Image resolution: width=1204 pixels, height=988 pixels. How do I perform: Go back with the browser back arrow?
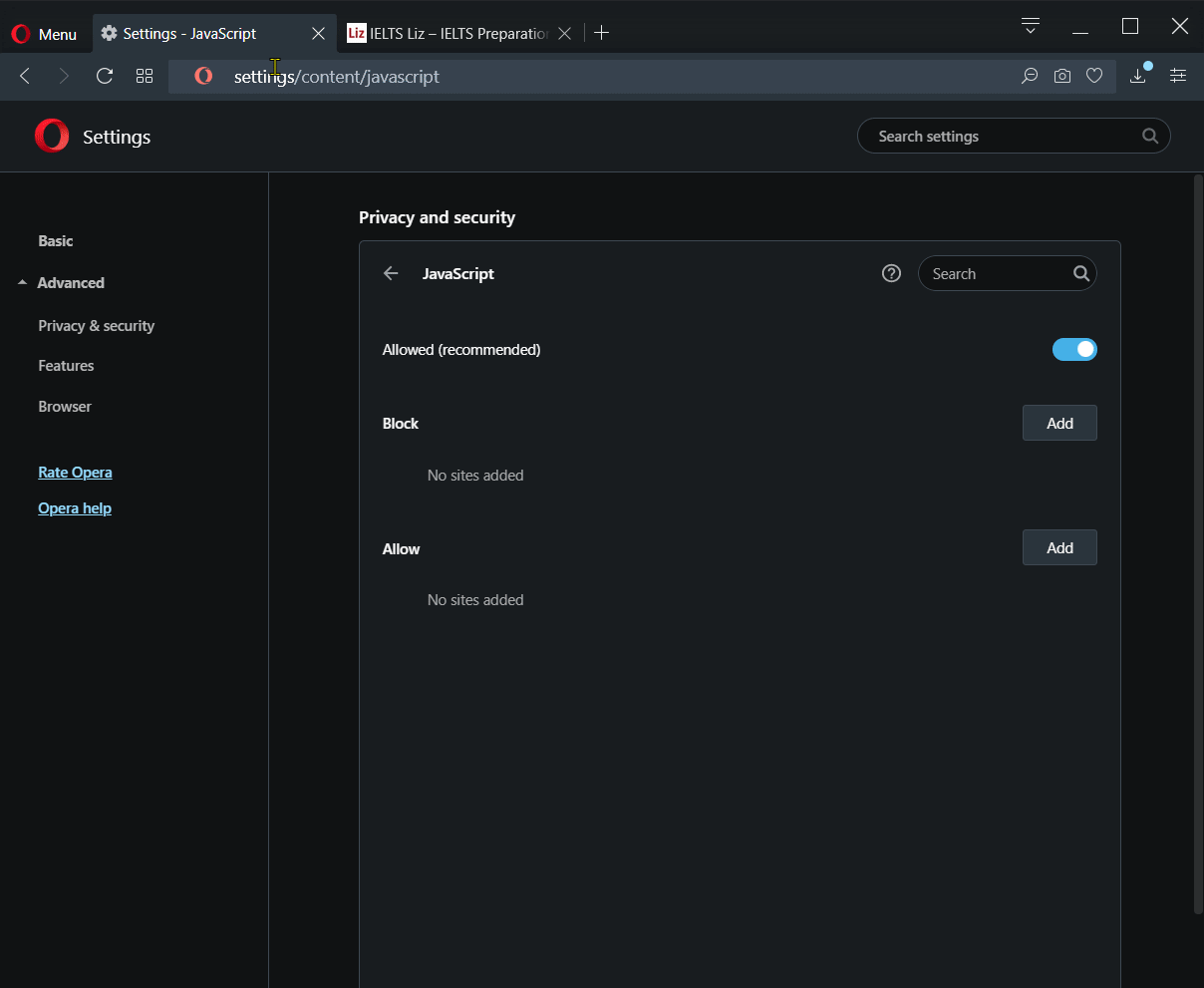[26, 76]
